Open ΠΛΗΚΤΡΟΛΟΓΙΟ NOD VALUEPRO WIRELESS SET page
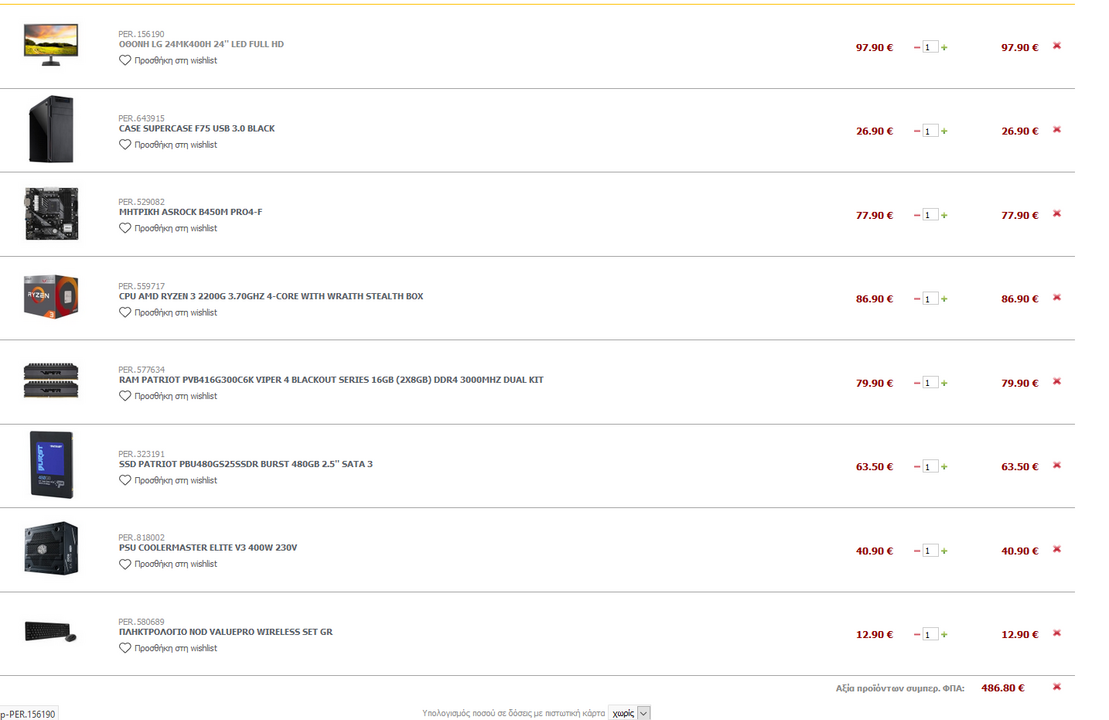The height and width of the screenshot is (720, 1109). (x=226, y=632)
